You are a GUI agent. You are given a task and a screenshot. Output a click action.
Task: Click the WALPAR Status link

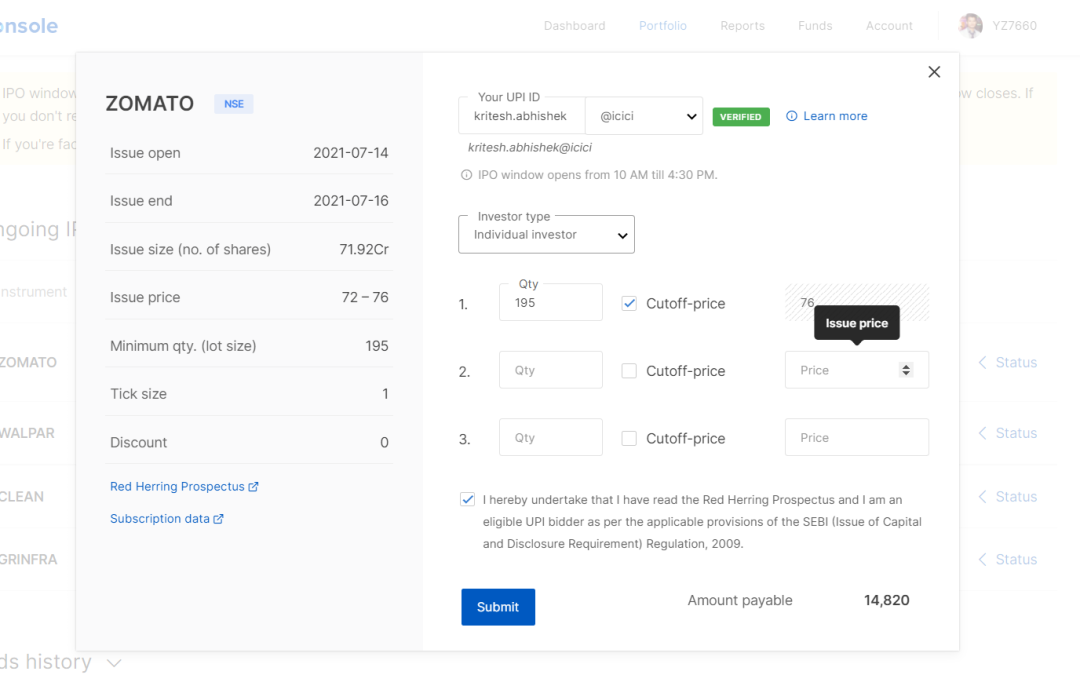(x=1016, y=433)
